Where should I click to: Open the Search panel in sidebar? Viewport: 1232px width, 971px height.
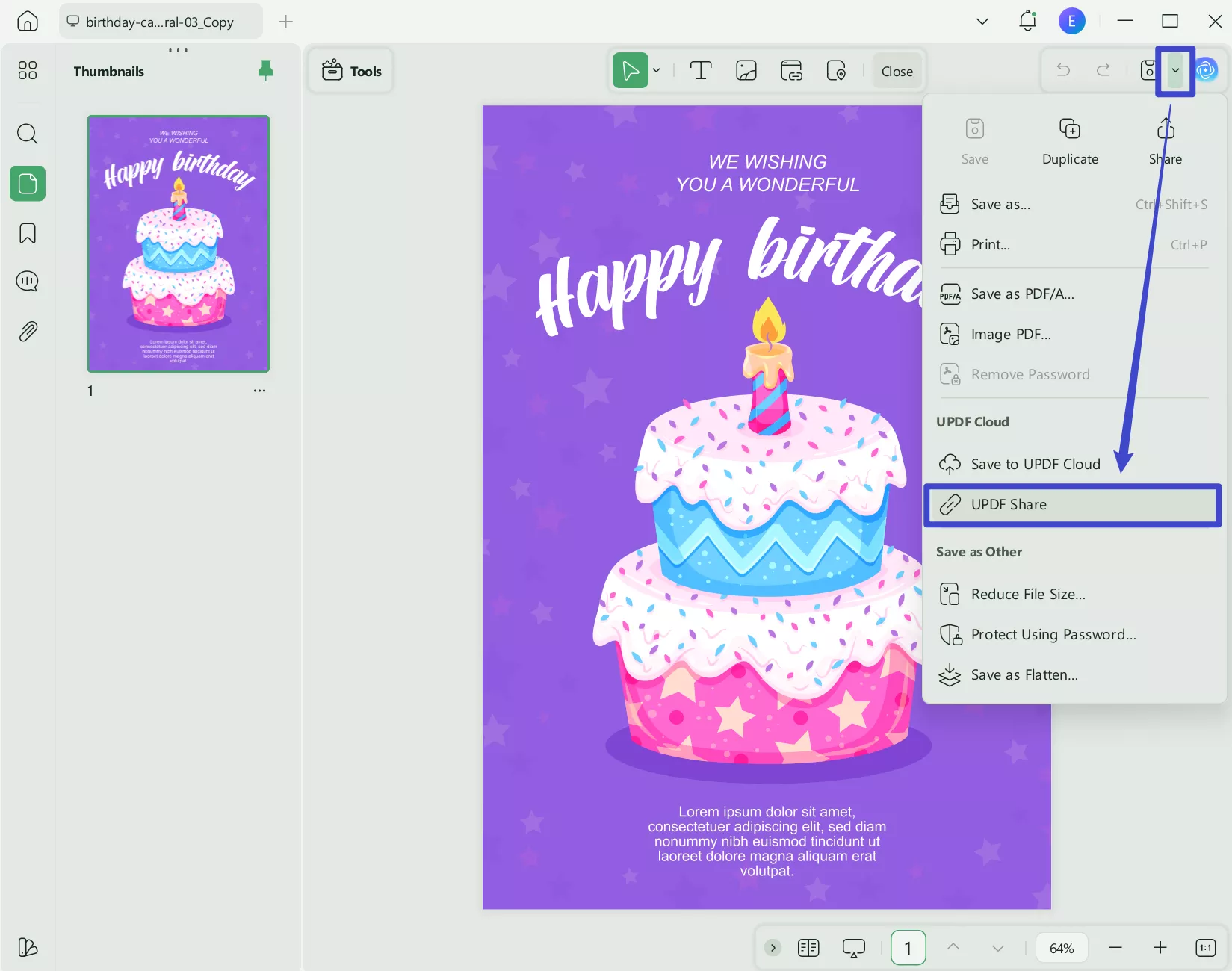coord(27,134)
